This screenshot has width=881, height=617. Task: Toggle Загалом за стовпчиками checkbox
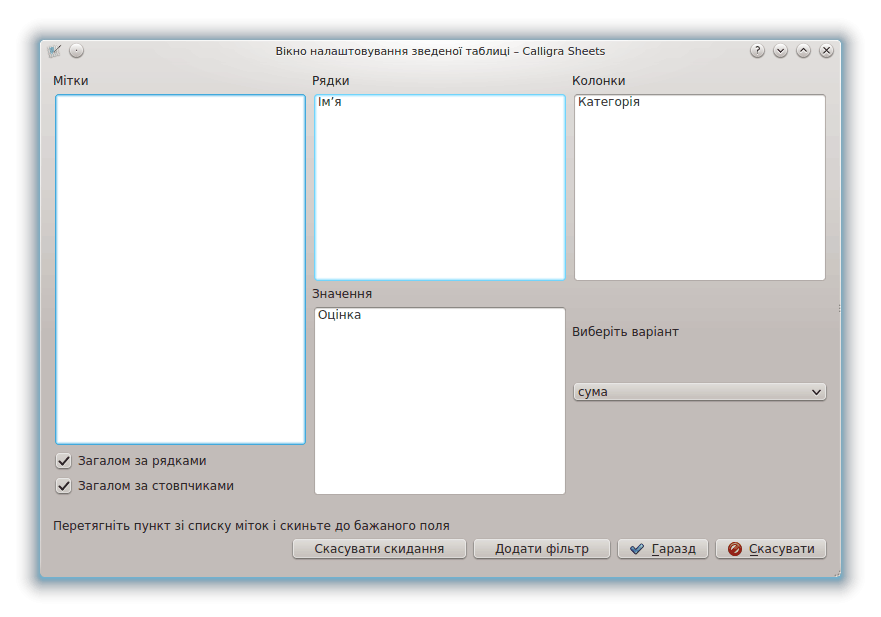coord(65,486)
